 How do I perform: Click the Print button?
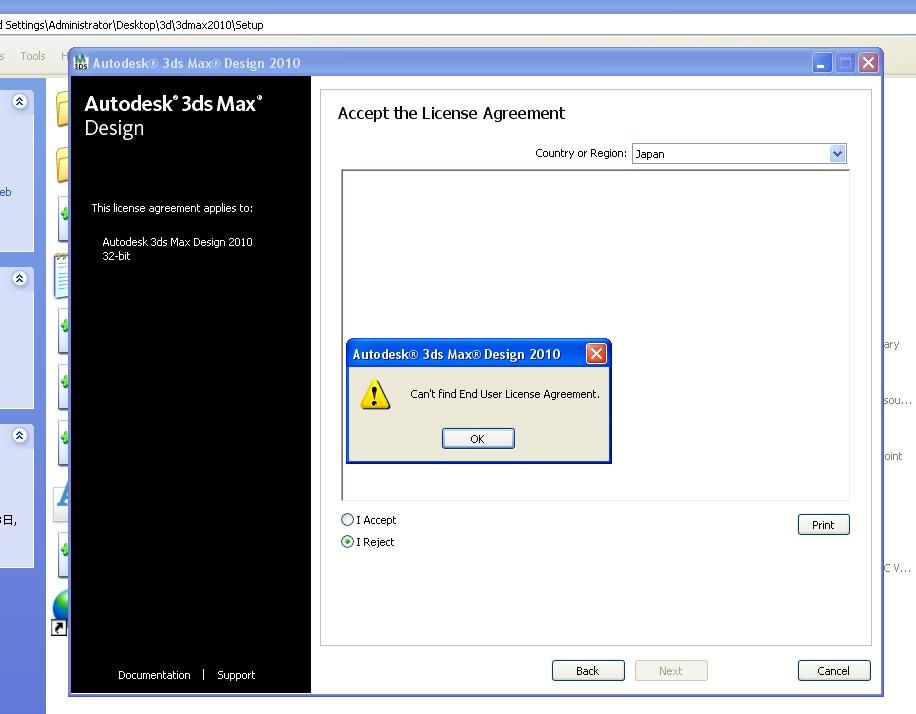click(x=823, y=525)
